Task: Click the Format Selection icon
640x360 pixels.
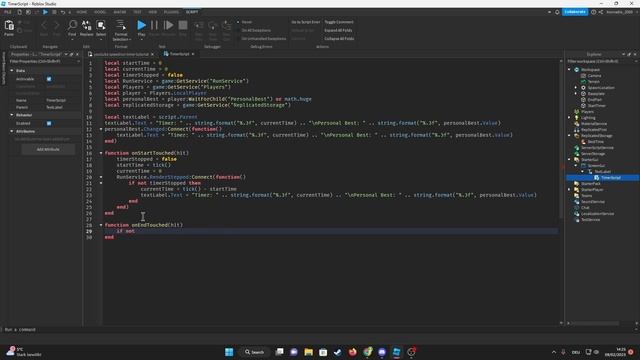Action: (x=121, y=25)
